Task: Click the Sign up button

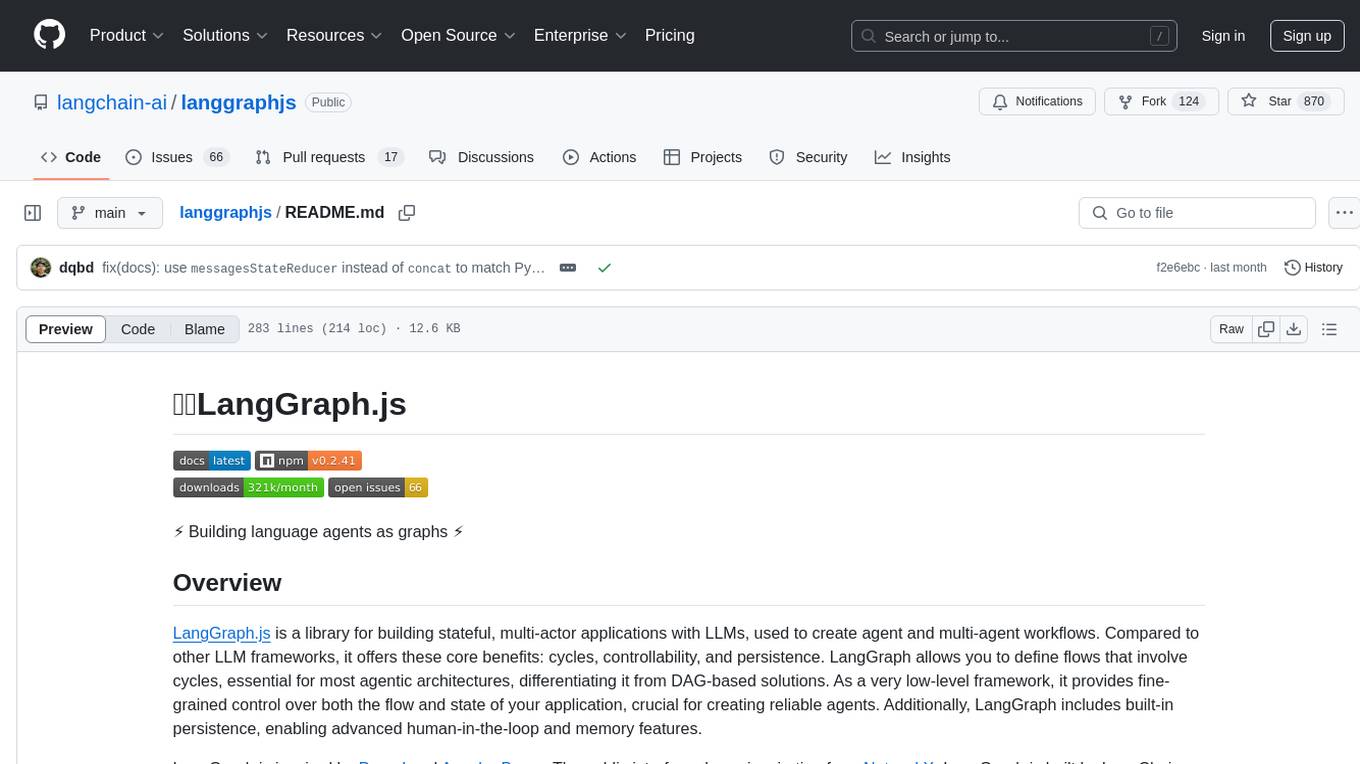Action: coord(1307,36)
